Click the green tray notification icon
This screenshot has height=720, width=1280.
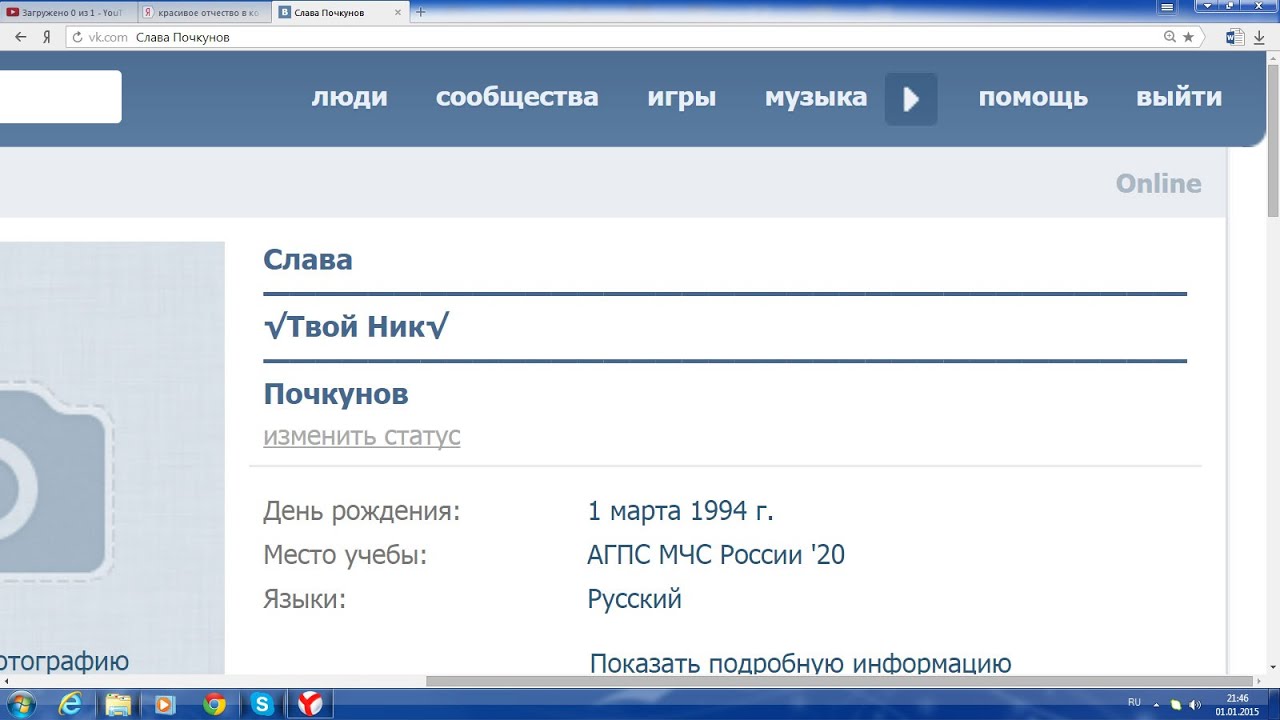(x=1176, y=704)
